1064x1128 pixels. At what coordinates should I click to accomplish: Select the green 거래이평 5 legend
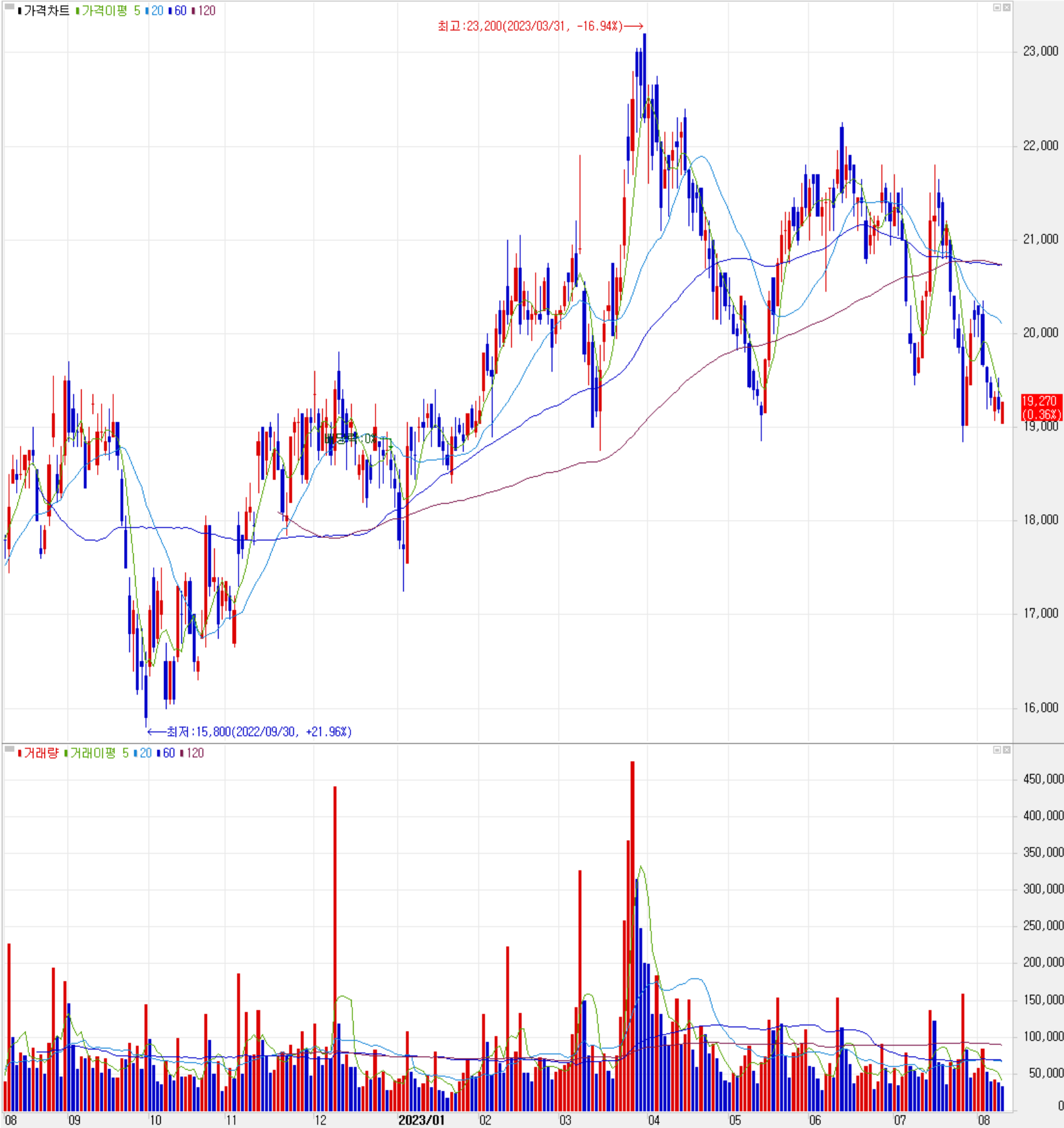(x=96, y=753)
